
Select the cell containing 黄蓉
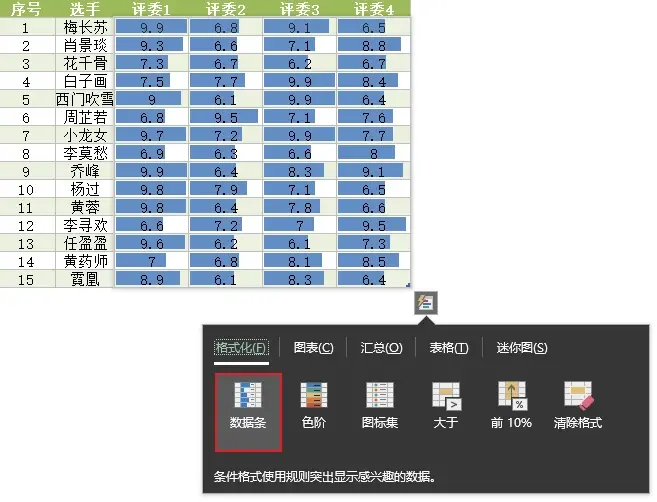pos(85,207)
